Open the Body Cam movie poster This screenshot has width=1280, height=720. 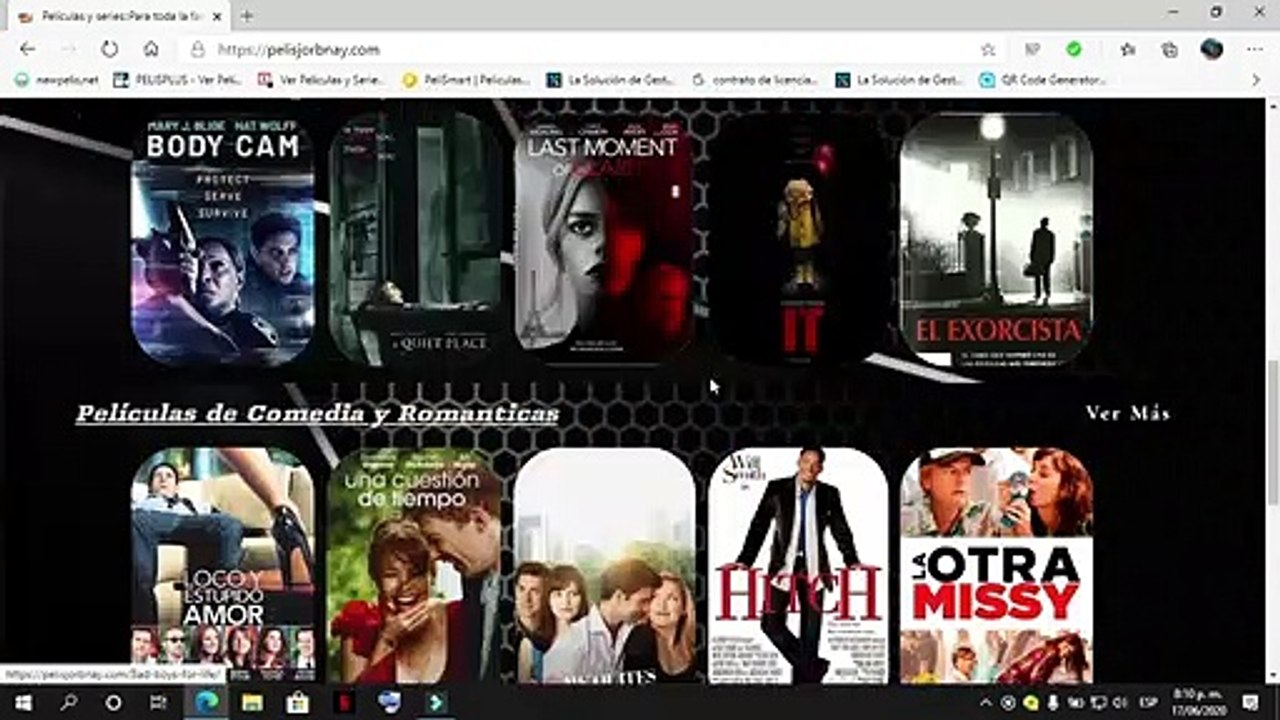[223, 237]
